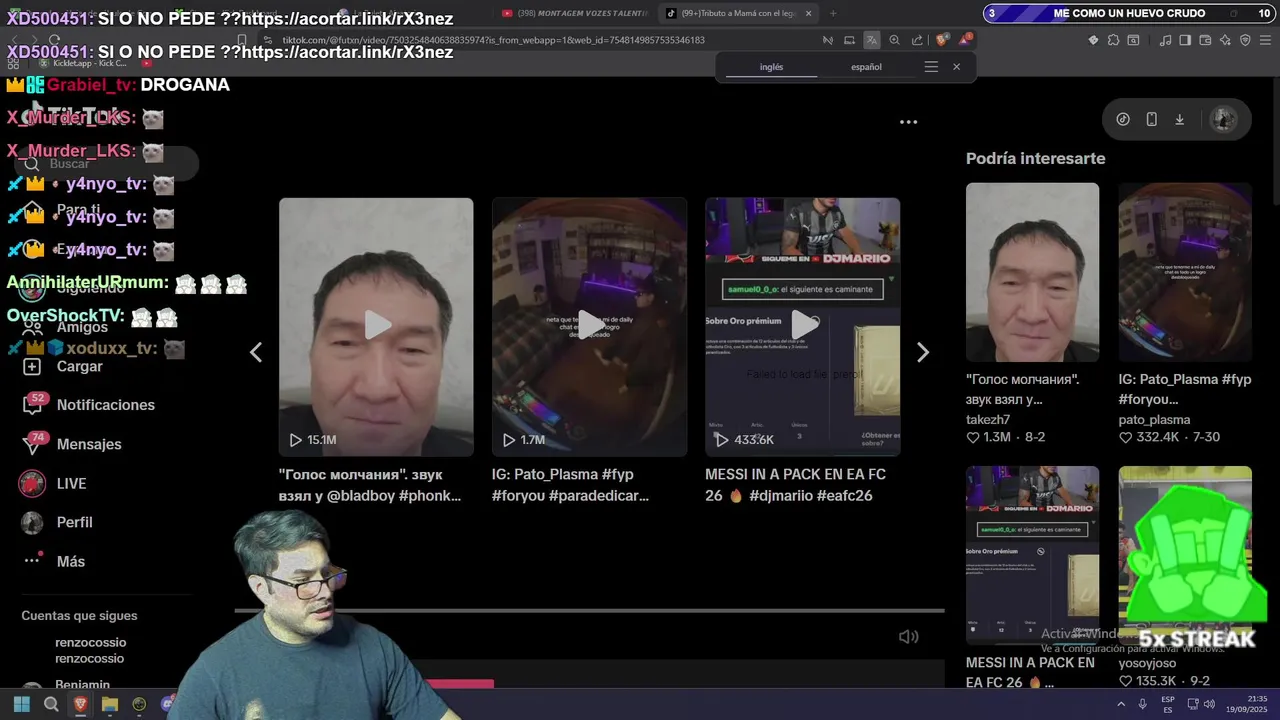This screenshot has width=1280, height=720.
Task: Play the MESSI IN A PACK video card
Action: point(802,327)
